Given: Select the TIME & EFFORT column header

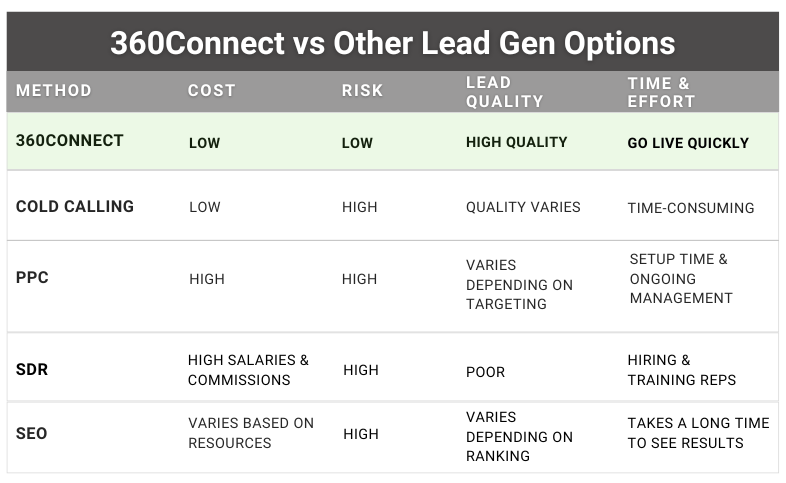Looking at the screenshot, I should pos(661,92).
